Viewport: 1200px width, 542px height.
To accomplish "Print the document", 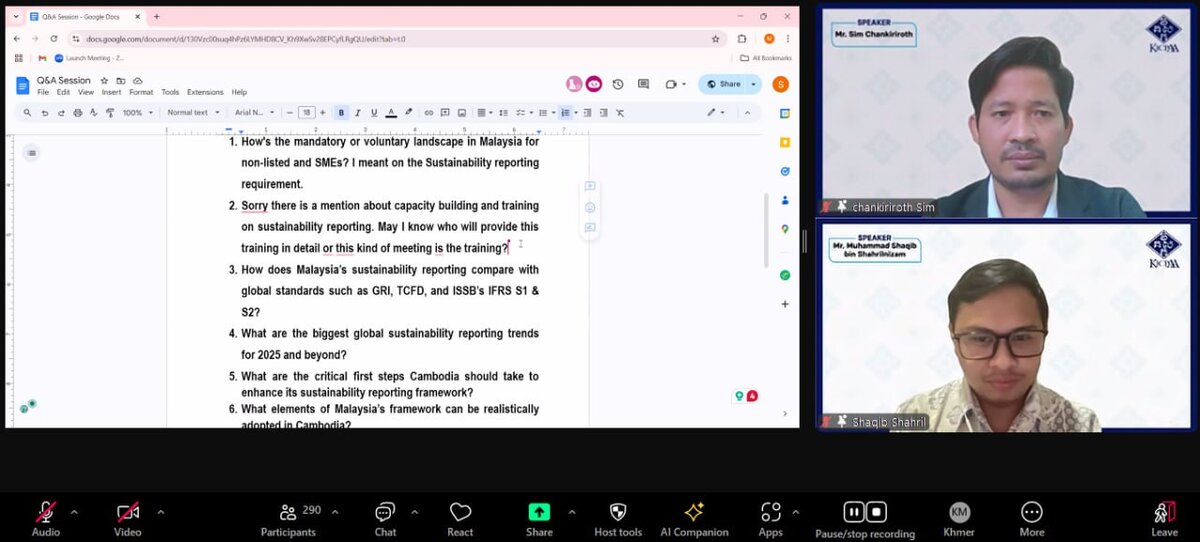I will tap(78, 113).
